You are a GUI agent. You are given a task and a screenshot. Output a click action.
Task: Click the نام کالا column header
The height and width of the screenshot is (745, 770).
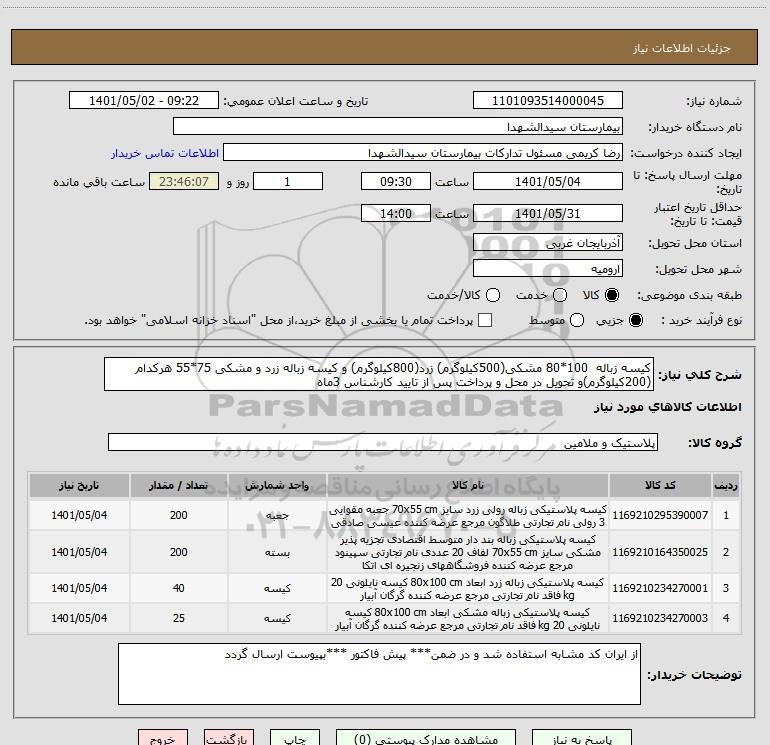[466, 485]
